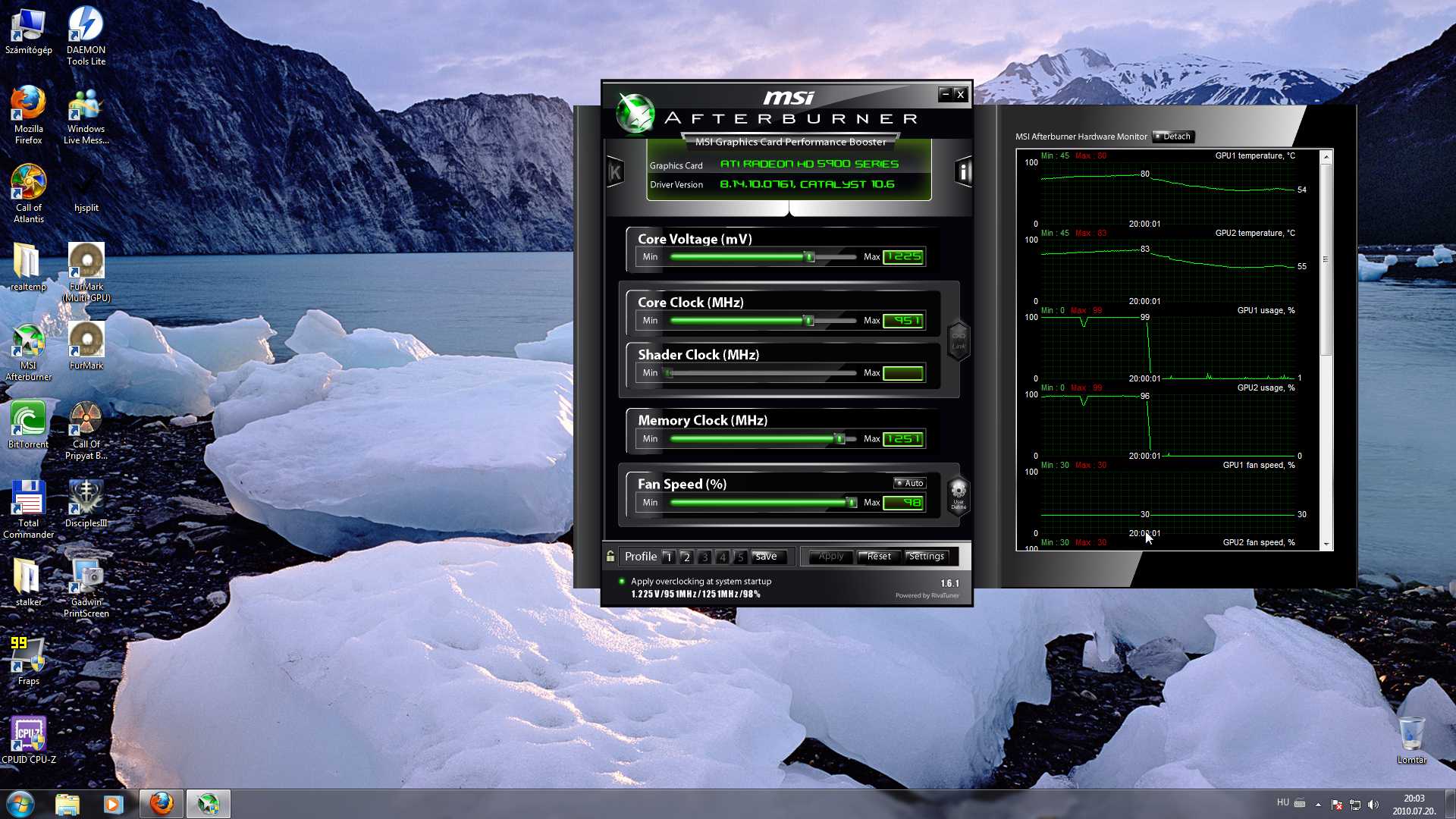This screenshot has width=1456, height=819.
Task: Select profile slot 3
Action: pyautogui.click(x=704, y=557)
